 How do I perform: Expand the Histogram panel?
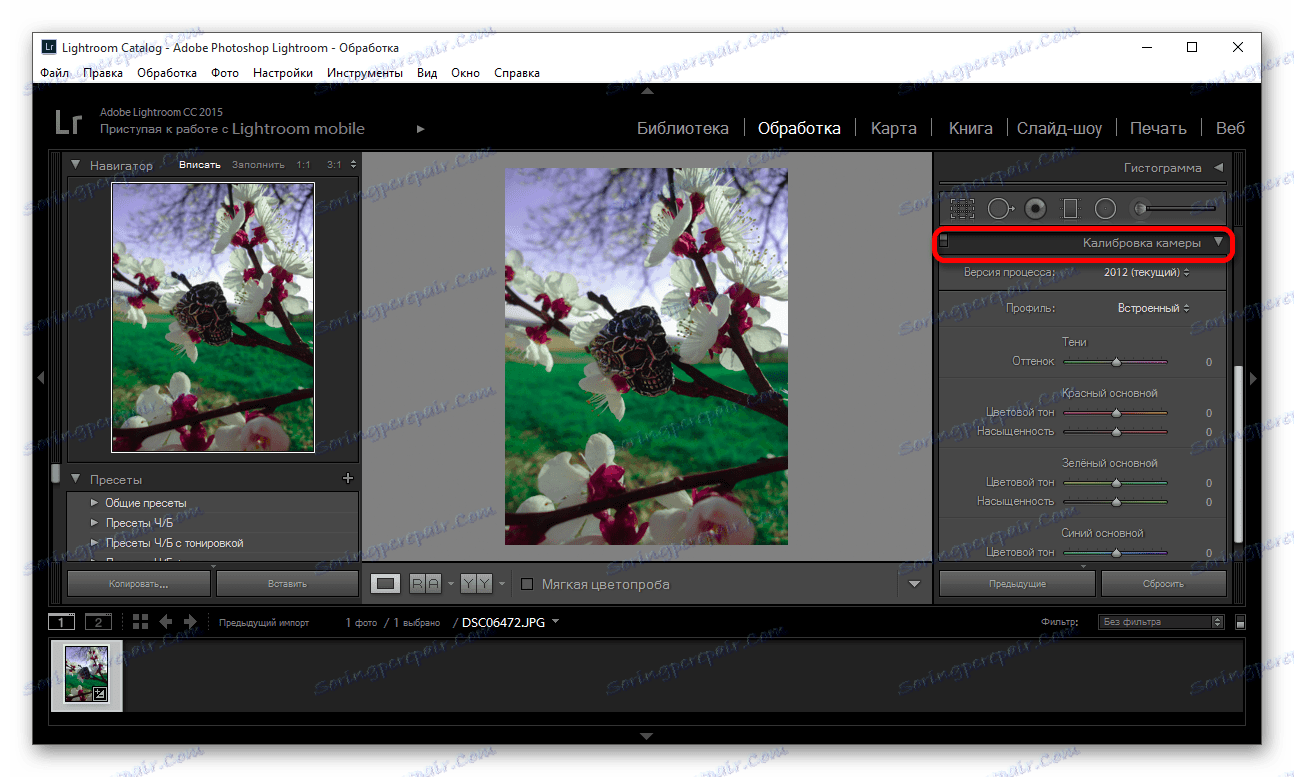[x=1218, y=168]
